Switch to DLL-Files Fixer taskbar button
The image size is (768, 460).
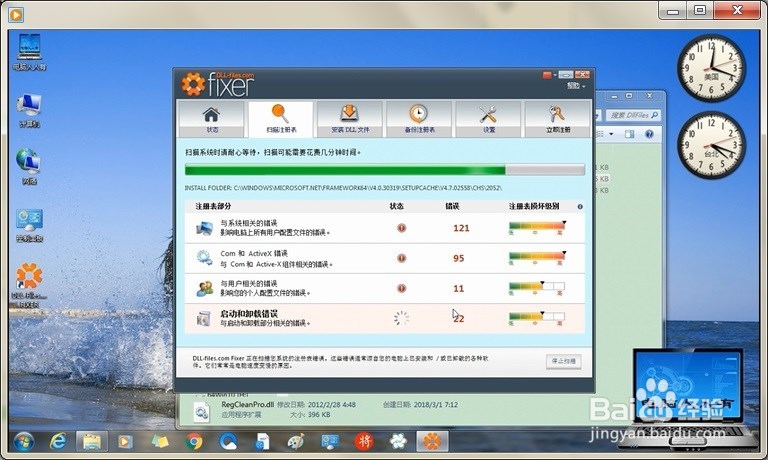[x=432, y=441]
